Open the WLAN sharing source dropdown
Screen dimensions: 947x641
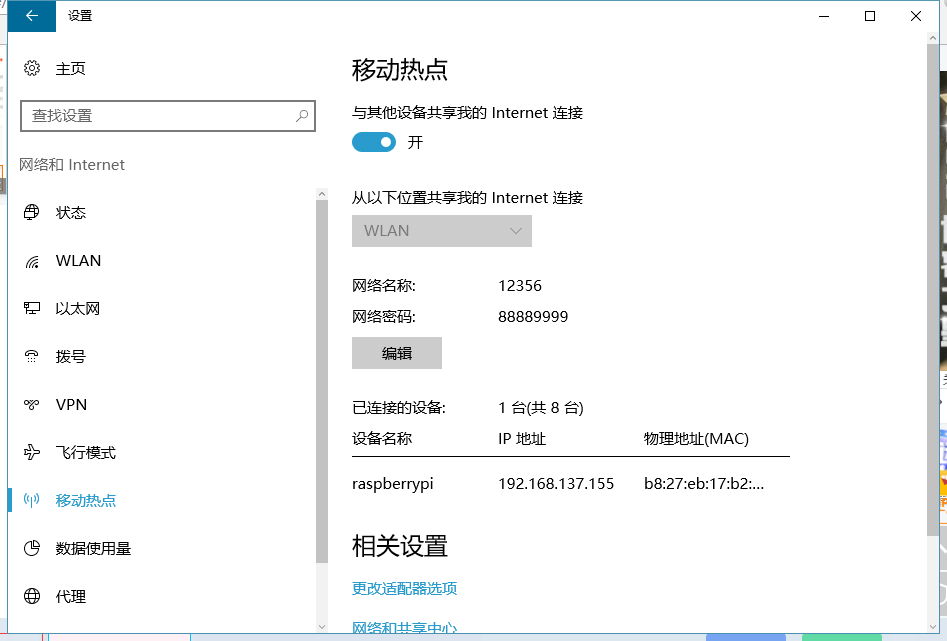441,231
